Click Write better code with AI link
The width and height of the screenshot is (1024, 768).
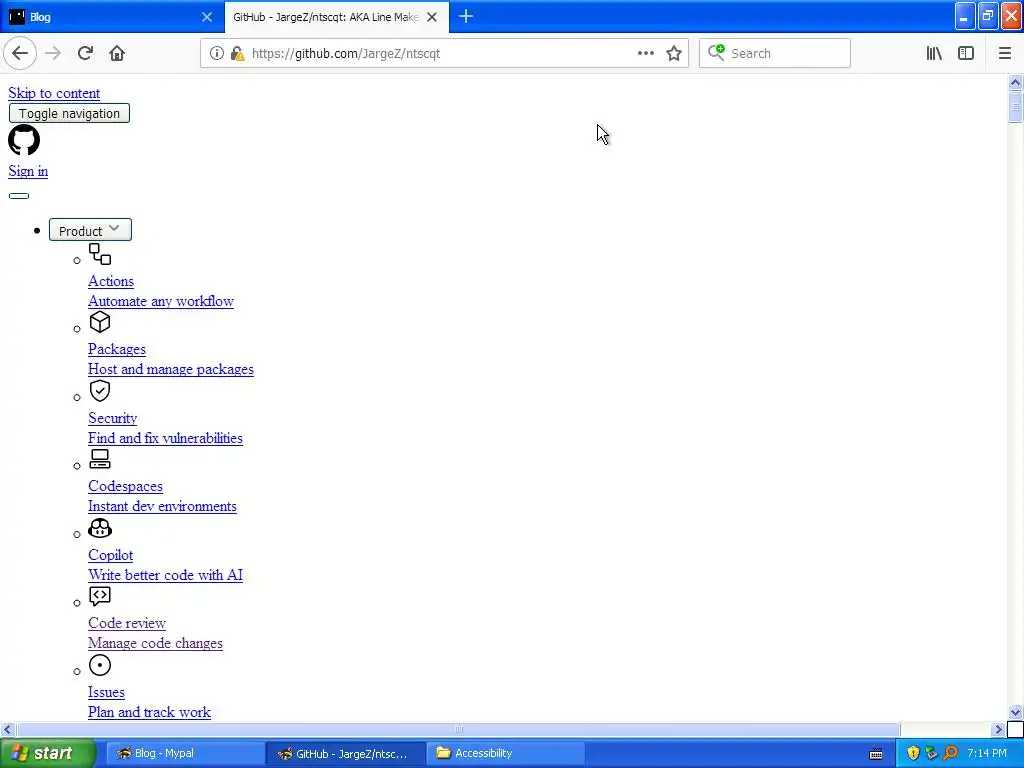[x=165, y=575]
